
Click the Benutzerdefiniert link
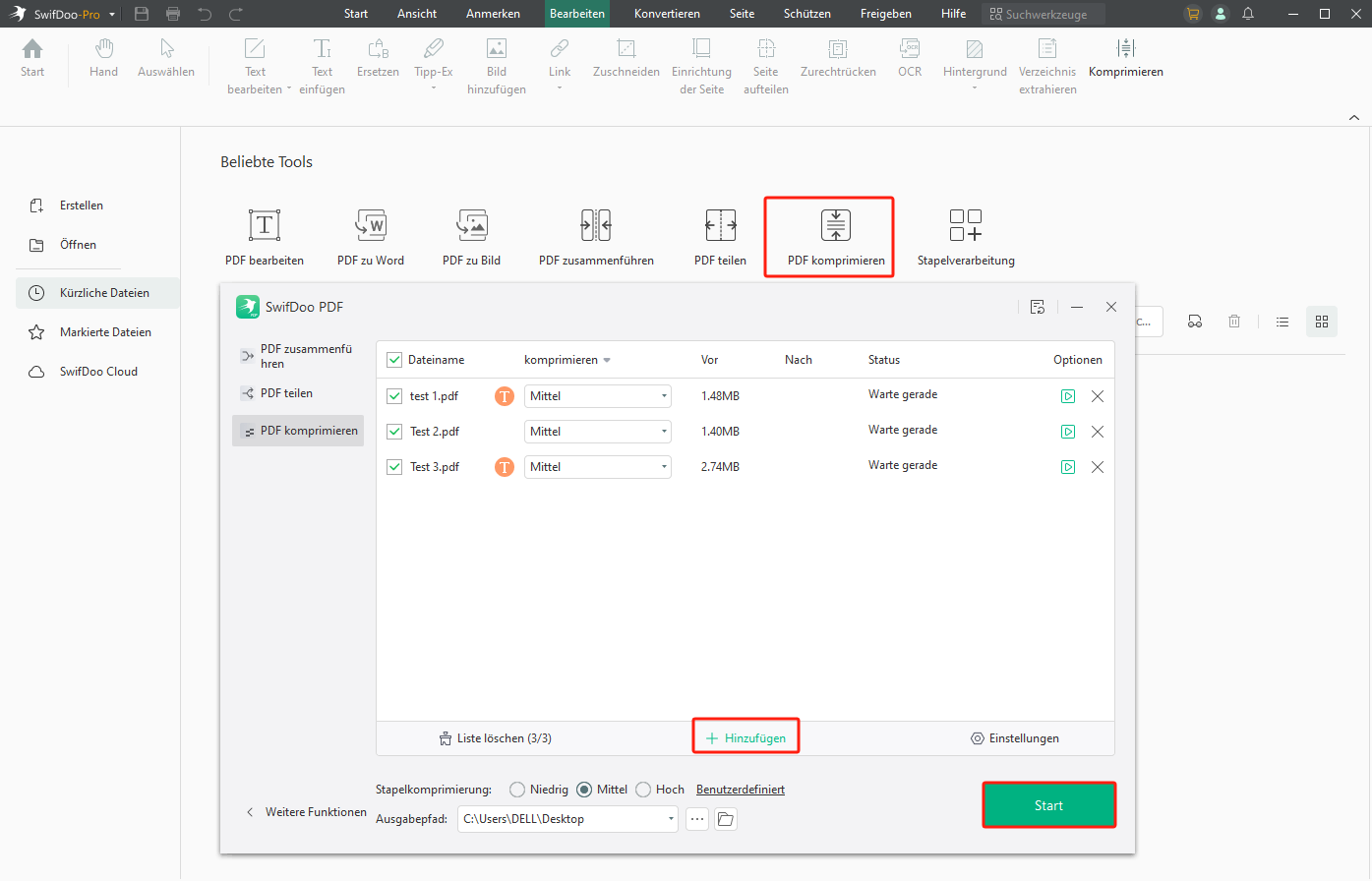741,790
